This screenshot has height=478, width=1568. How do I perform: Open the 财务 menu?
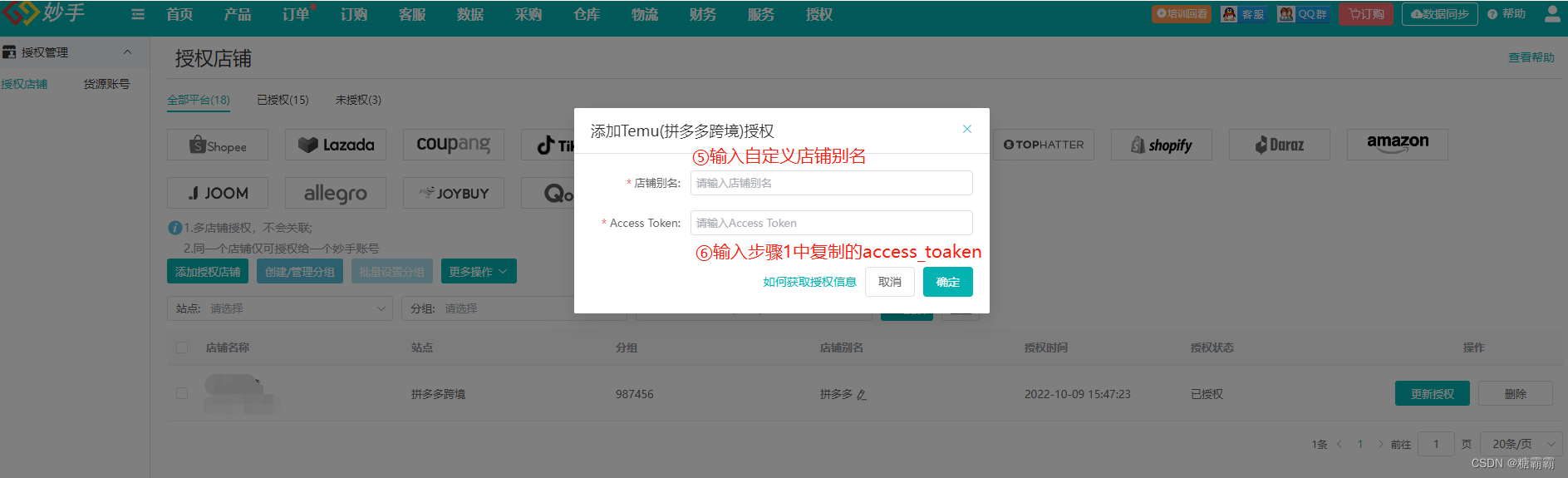[x=703, y=14]
